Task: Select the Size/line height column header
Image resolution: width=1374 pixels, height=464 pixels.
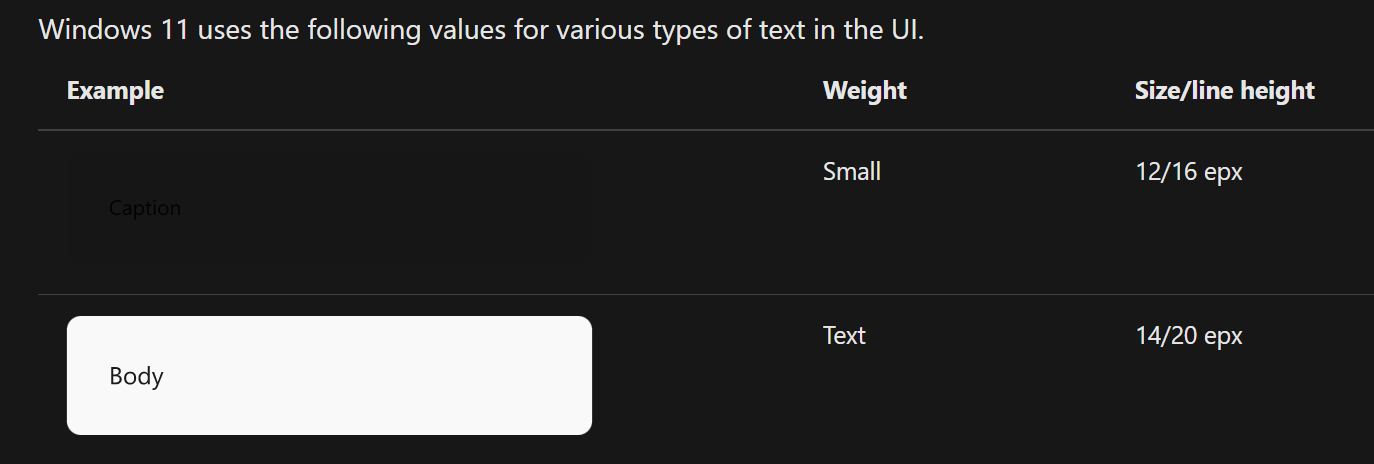Action: click(1224, 91)
